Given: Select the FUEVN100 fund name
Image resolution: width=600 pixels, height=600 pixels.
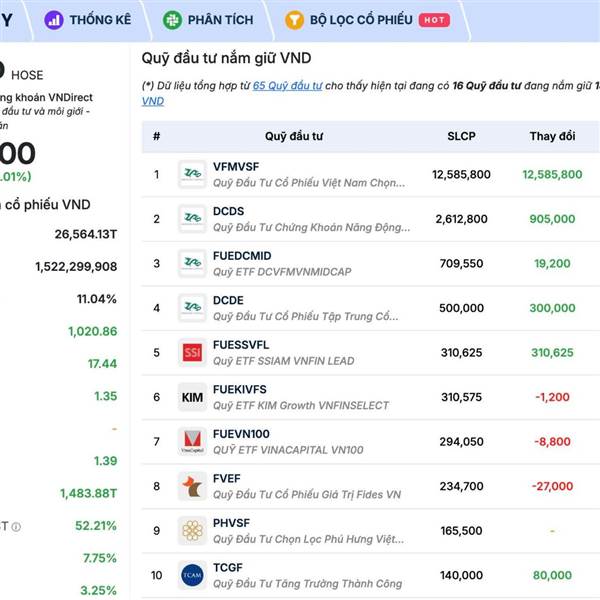Looking at the screenshot, I should (x=241, y=434).
